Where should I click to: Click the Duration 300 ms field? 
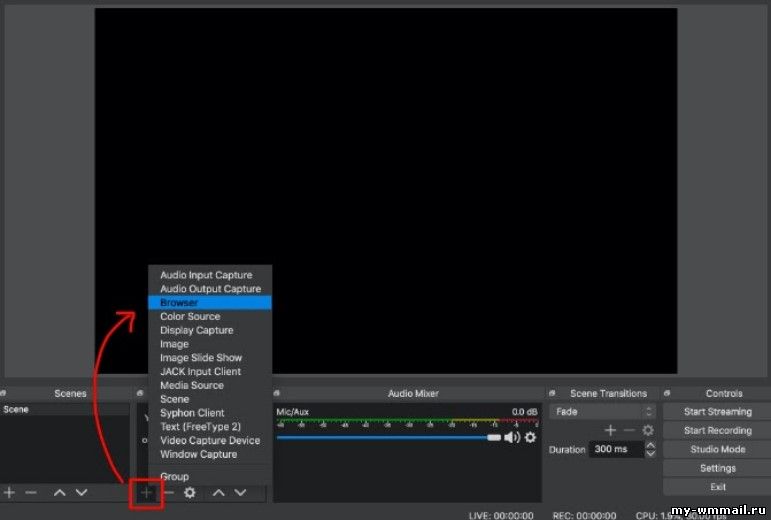click(x=617, y=449)
